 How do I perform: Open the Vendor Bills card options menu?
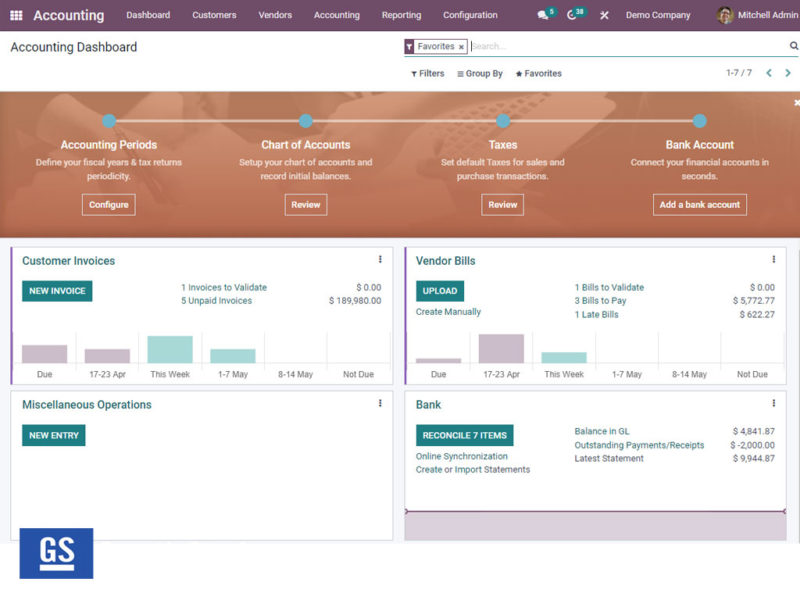point(774,261)
